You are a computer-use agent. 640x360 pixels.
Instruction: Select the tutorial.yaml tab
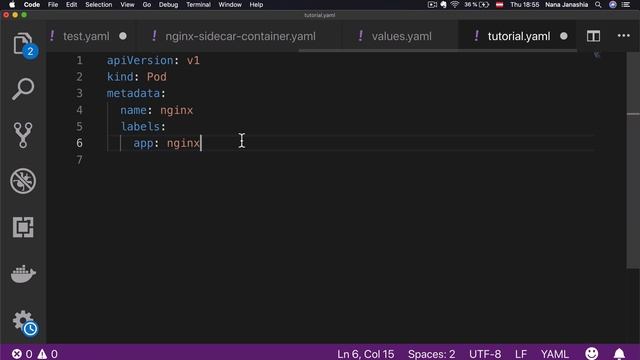519,36
